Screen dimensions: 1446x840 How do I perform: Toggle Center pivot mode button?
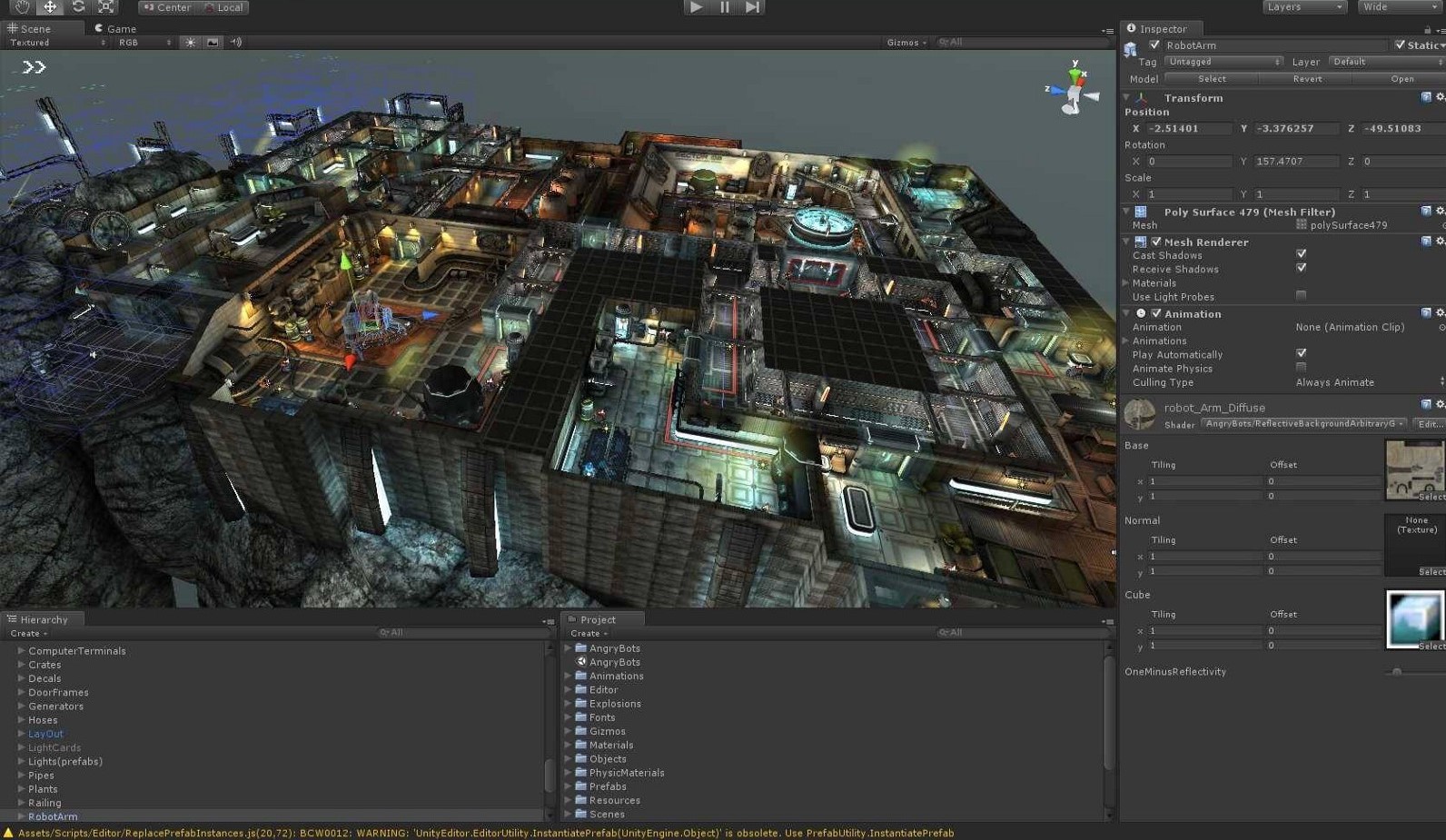[x=168, y=7]
